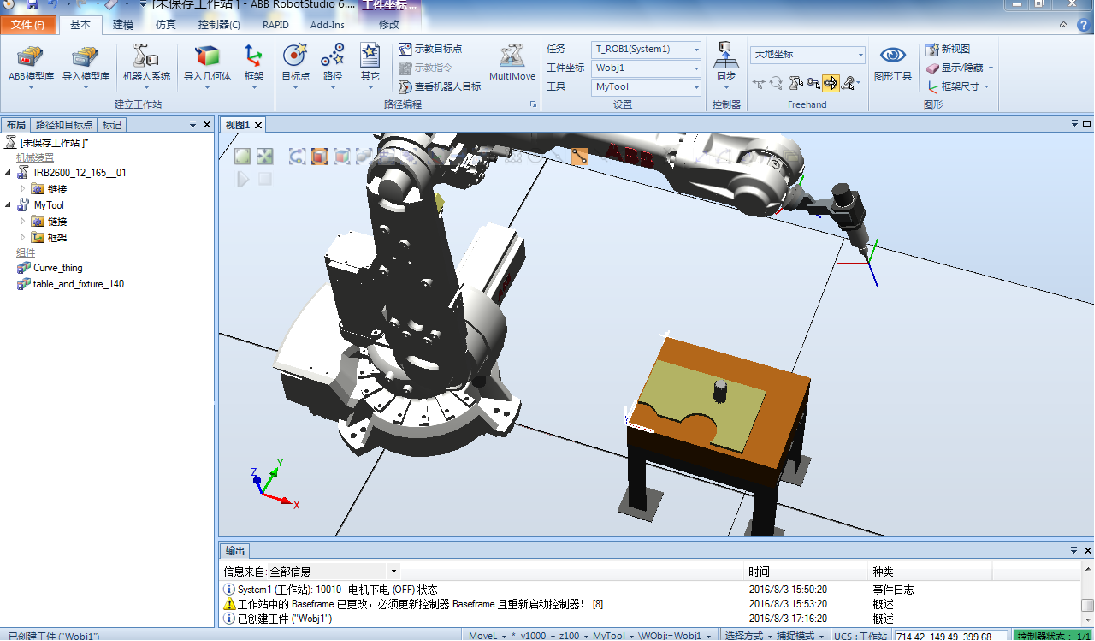Click the output panel vertical scrollbar

tap(1087, 594)
